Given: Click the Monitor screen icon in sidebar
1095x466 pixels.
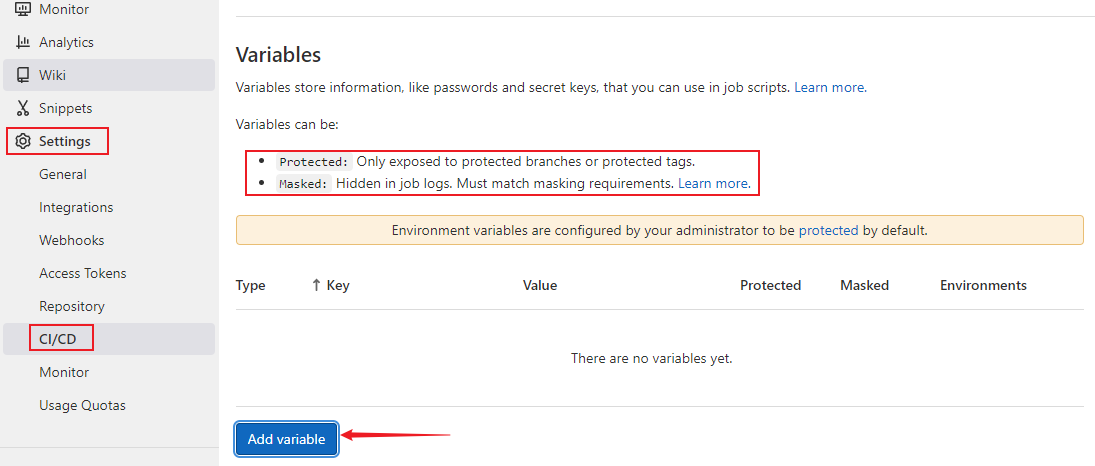Looking at the screenshot, I should (x=23, y=10).
